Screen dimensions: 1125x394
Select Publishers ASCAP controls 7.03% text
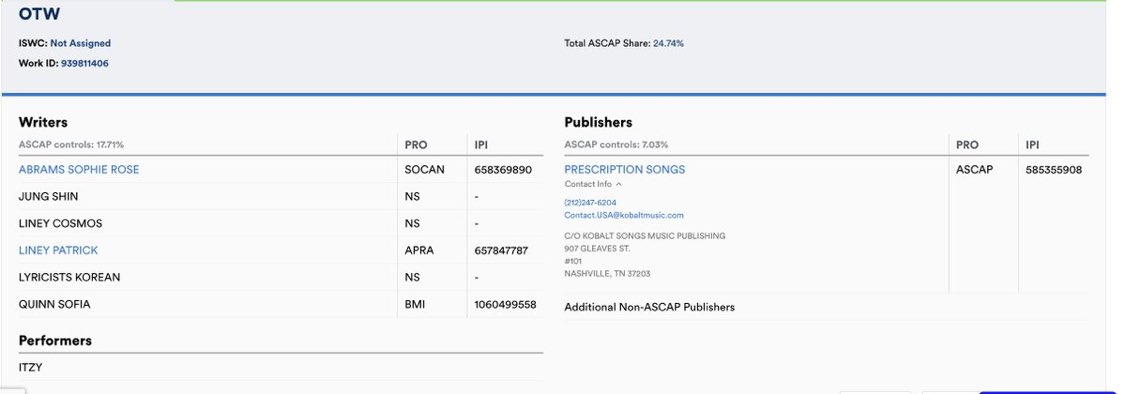616,145
